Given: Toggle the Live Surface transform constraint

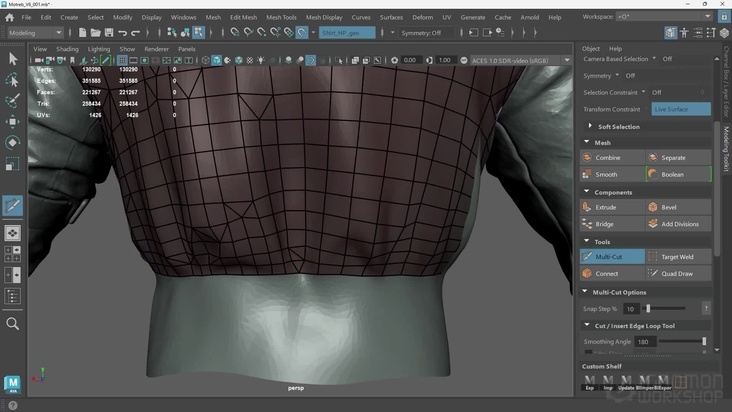Looking at the screenshot, I should [681, 109].
